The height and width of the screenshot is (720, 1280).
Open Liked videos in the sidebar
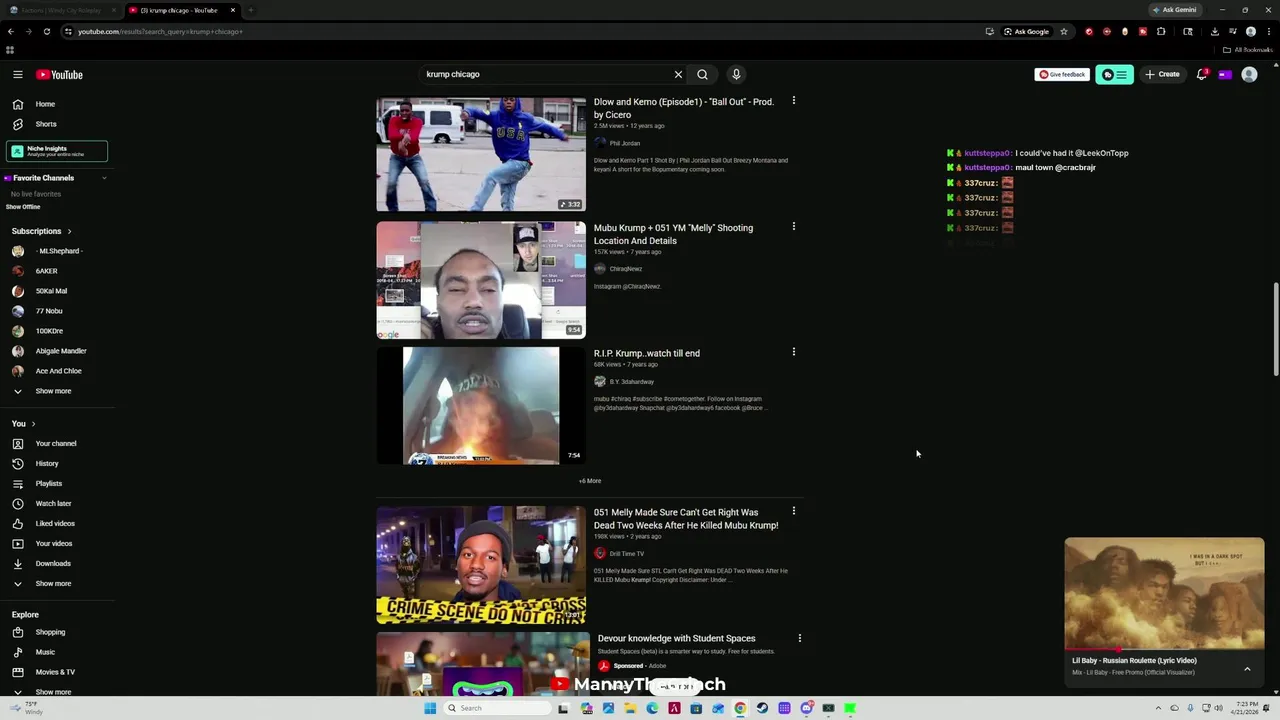point(56,524)
